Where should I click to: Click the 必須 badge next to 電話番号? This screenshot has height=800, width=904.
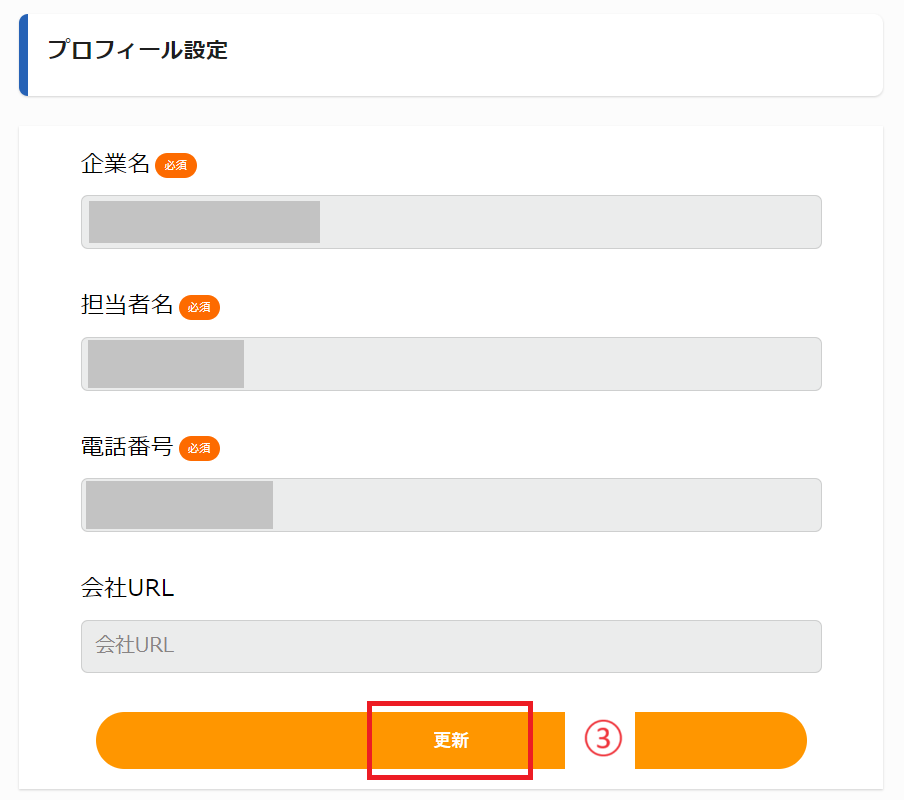[x=199, y=449]
